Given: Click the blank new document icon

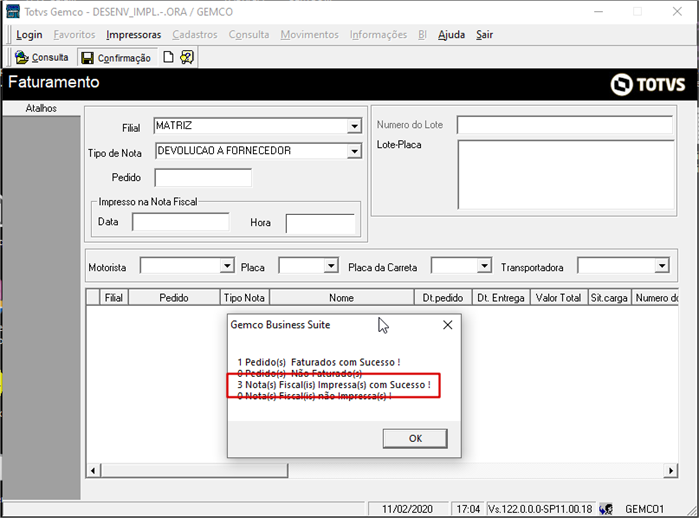Looking at the screenshot, I should (168, 57).
